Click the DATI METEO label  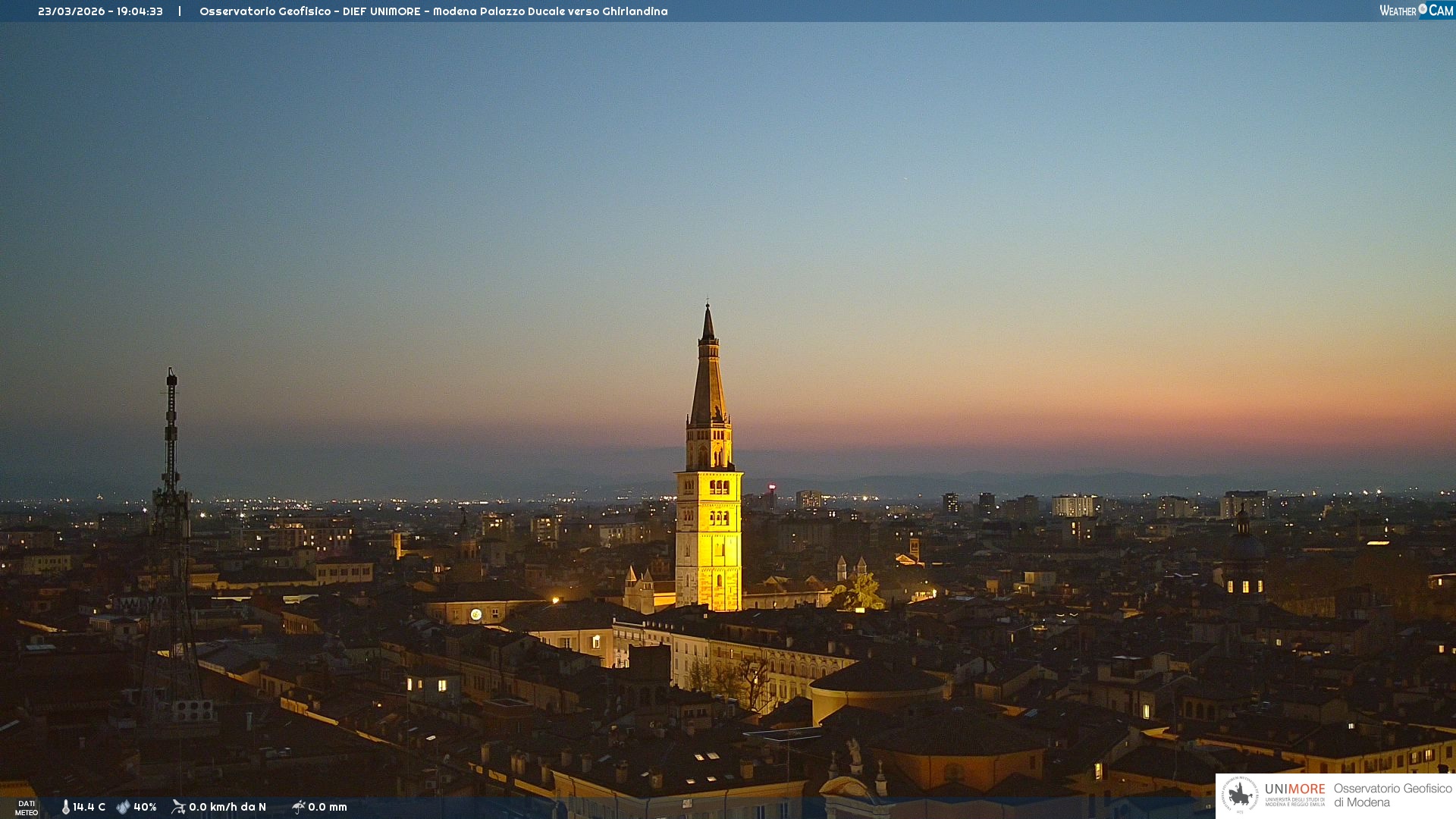27,808
